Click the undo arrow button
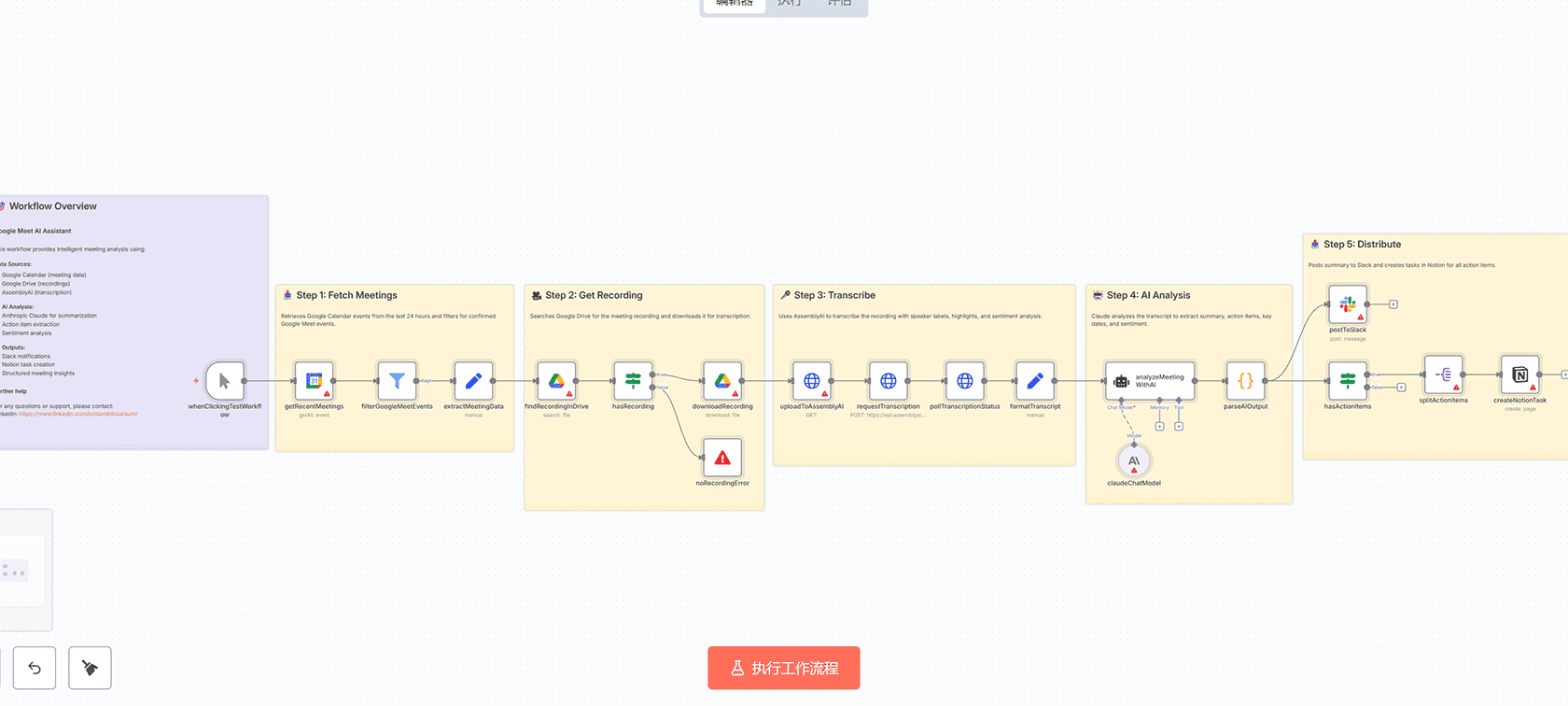The height and width of the screenshot is (706, 1568). (x=35, y=668)
